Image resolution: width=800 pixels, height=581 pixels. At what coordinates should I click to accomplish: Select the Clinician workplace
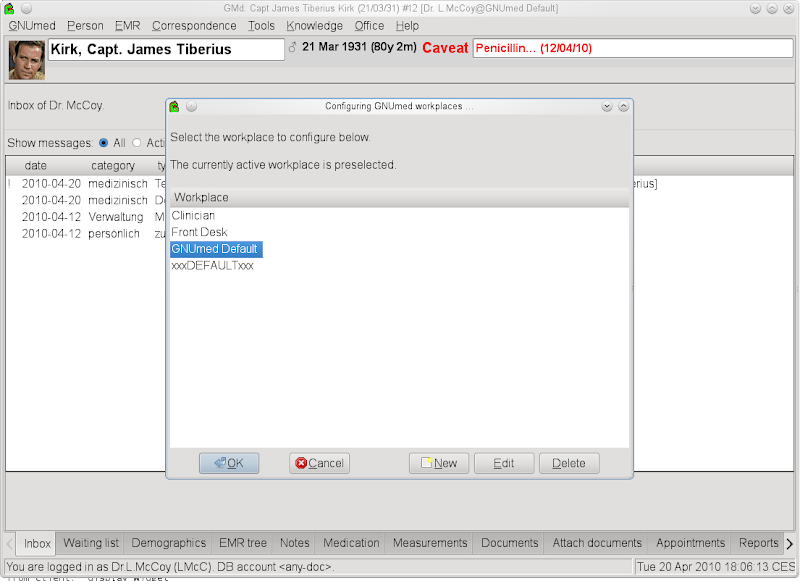click(193, 215)
